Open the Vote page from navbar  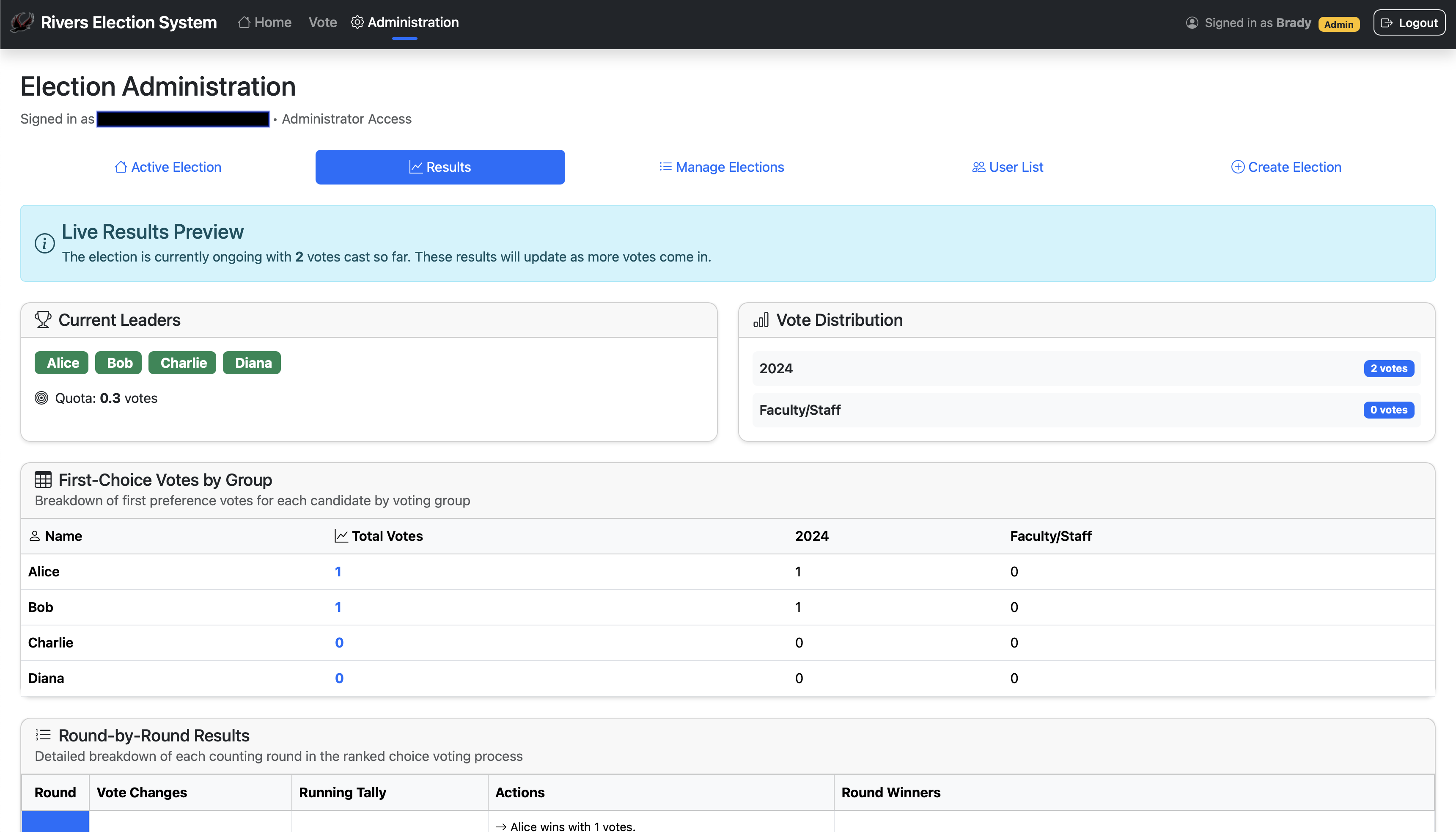pos(322,22)
